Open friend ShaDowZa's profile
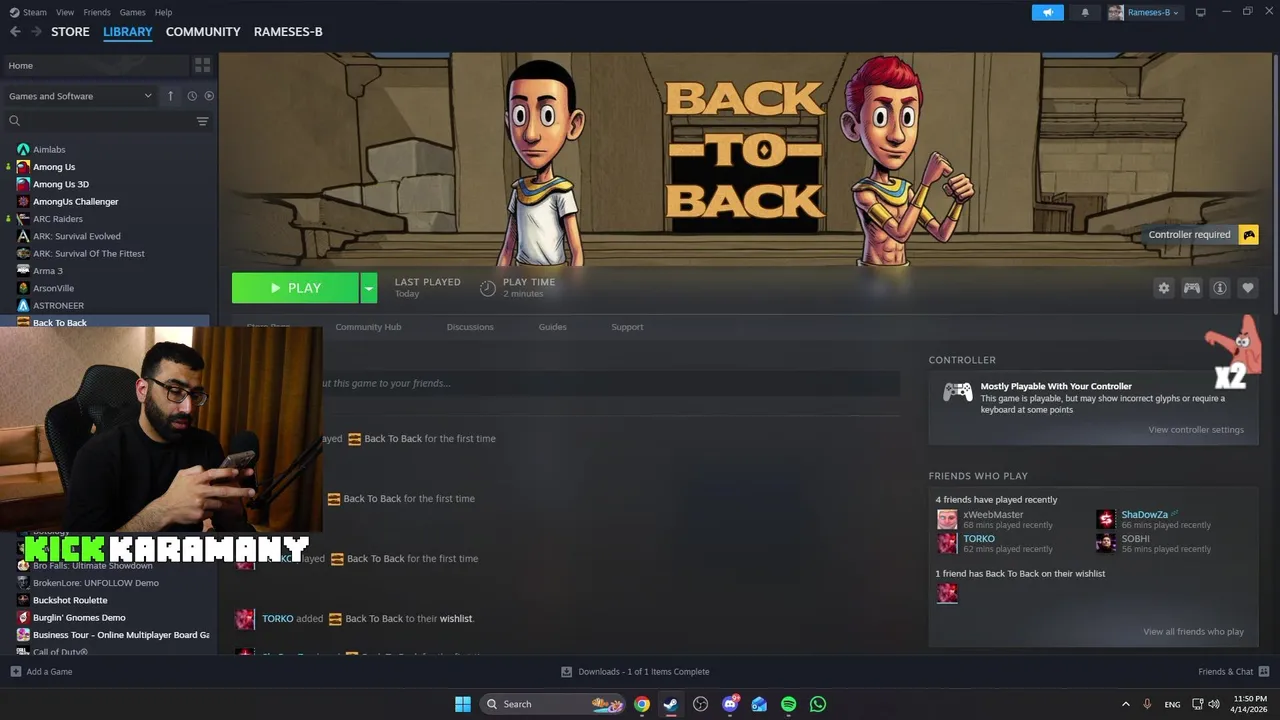Viewport: 1280px width, 720px height. click(x=1144, y=515)
